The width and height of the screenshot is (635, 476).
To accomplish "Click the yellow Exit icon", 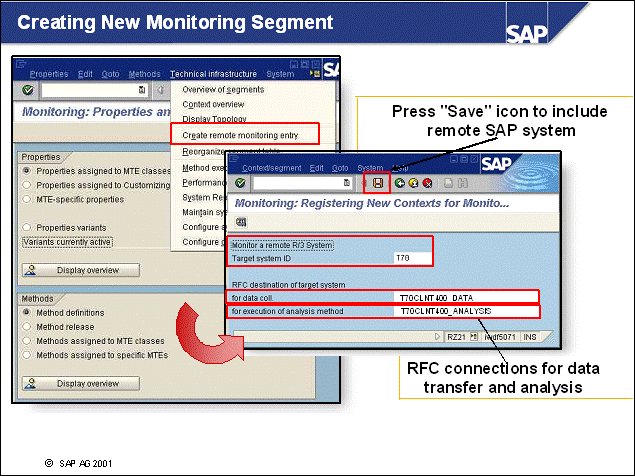I will tap(412, 184).
